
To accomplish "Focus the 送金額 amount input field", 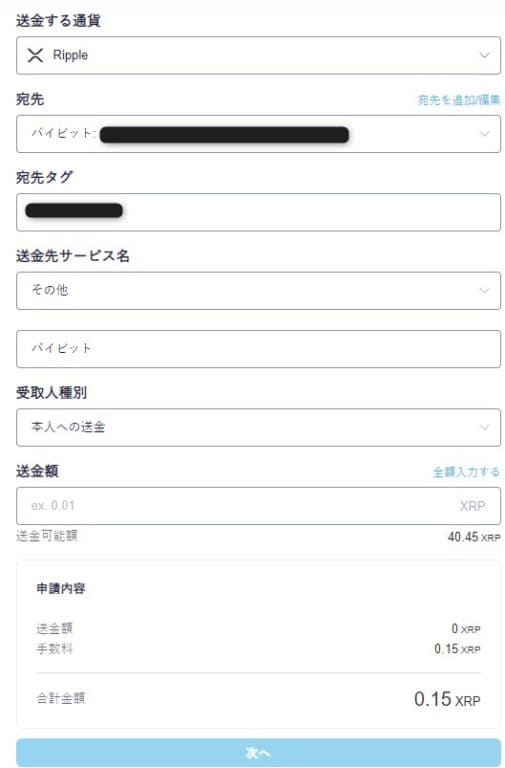I will [x=258, y=506].
